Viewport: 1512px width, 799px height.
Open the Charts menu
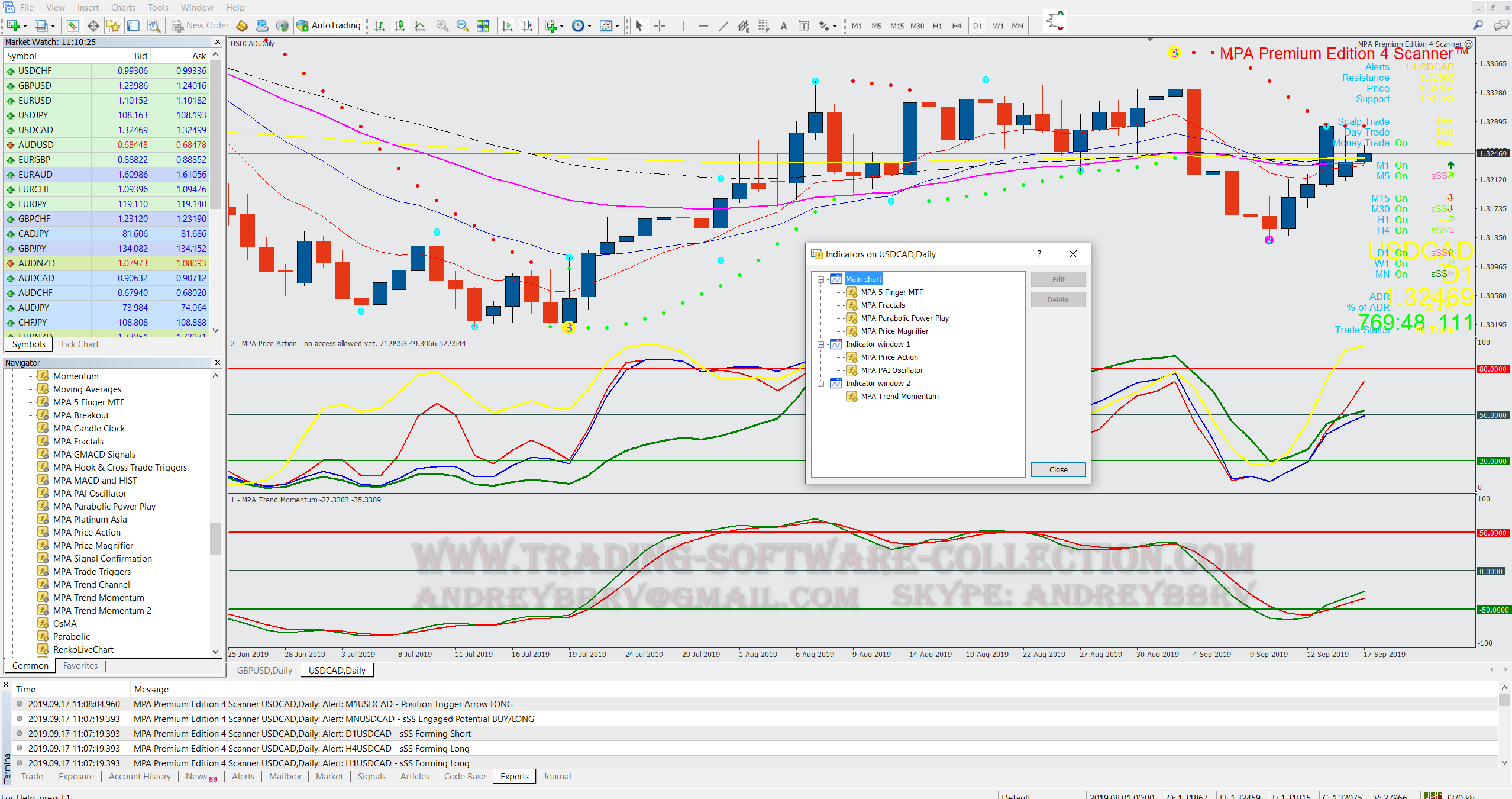122,7
